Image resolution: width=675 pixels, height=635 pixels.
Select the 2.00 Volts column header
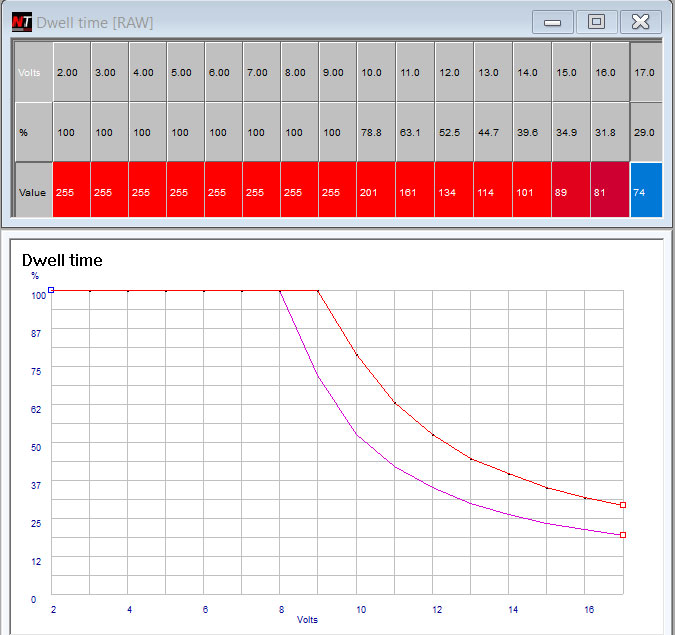click(72, 72)
